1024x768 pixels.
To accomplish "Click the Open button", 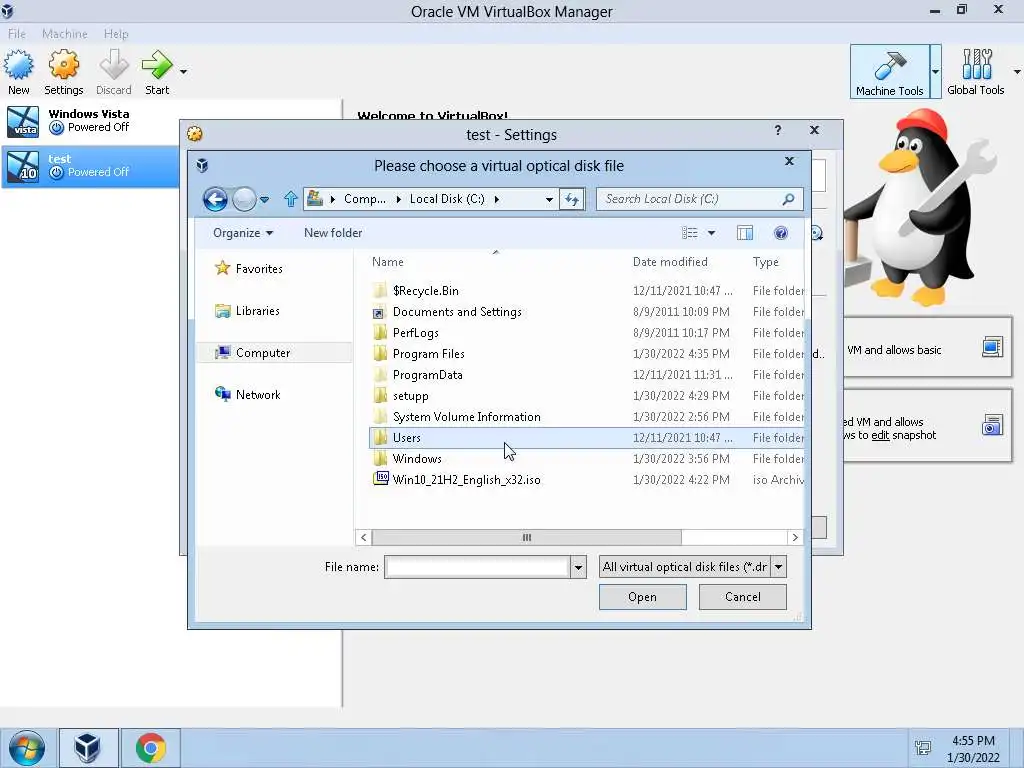I will click(643, 597).
